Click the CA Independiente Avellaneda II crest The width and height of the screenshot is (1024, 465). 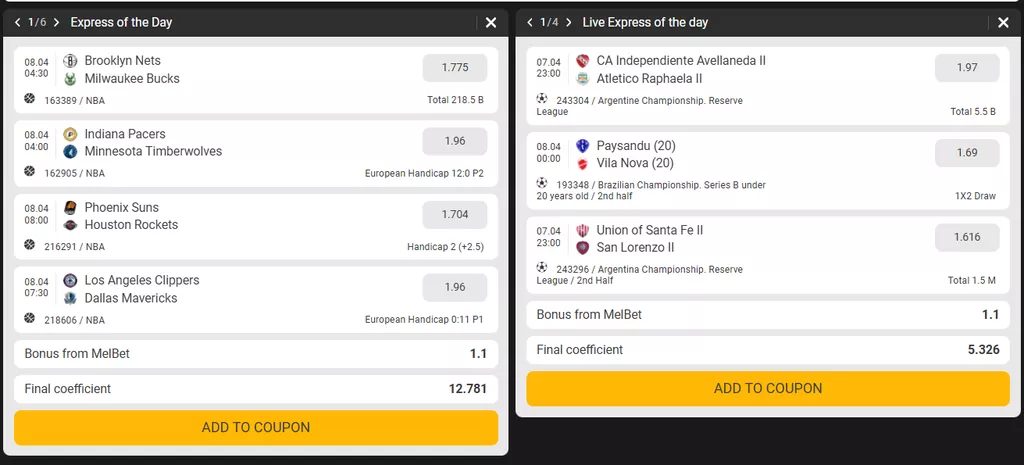(583, 61)
